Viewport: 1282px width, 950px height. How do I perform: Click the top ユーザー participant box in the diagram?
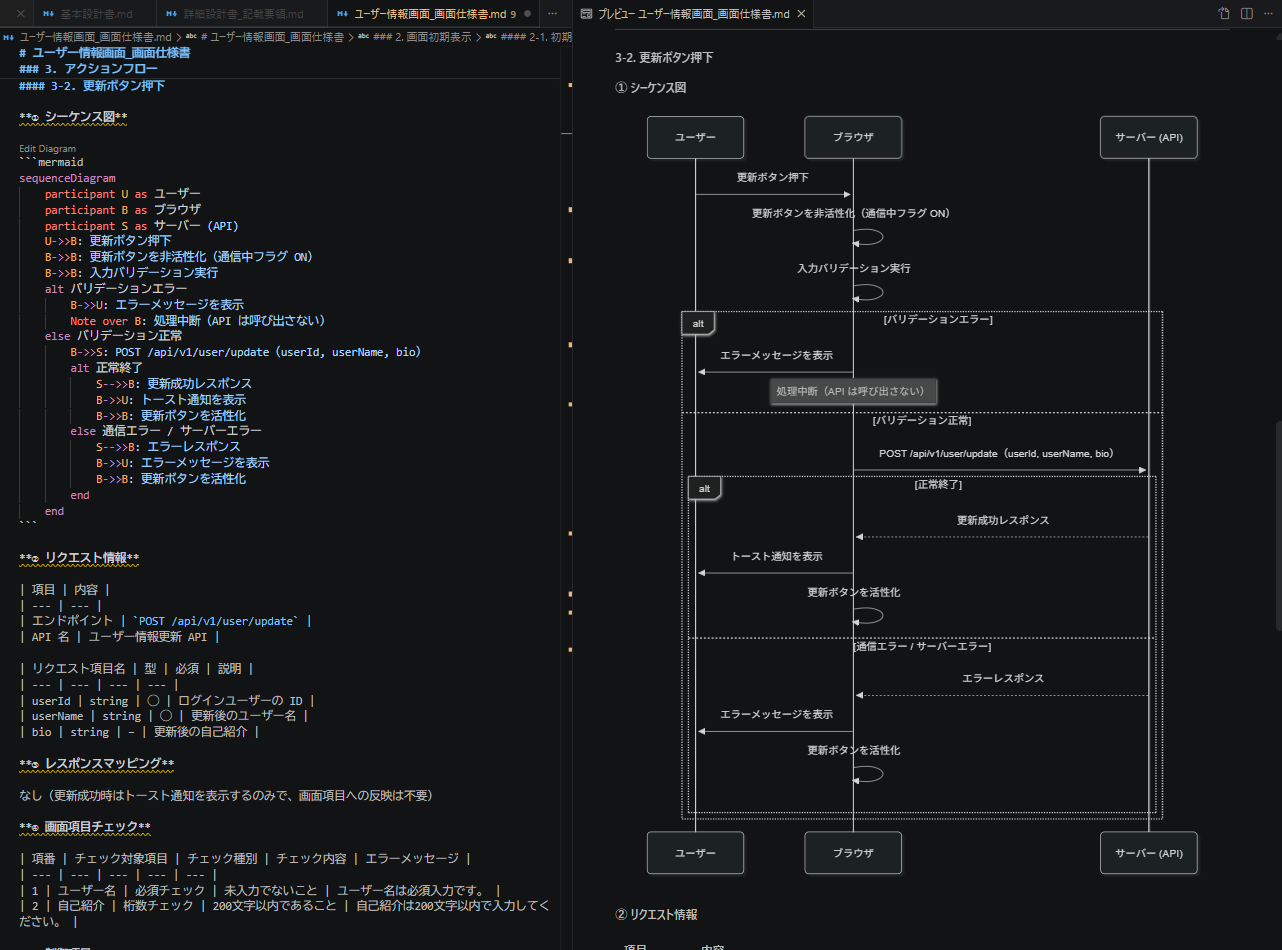pyautogui.click(x=695, y=137)
